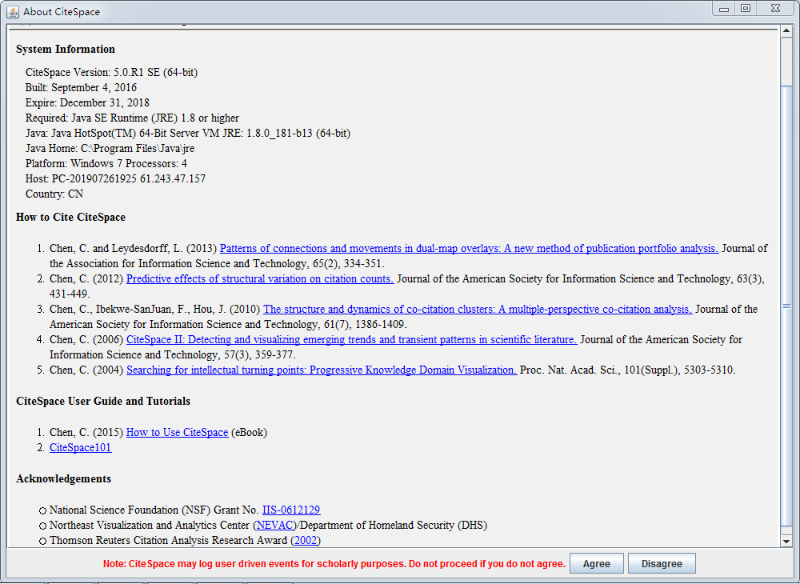The image size is (800, 584).
Task: Open the NSF grant IIS-0612129 link
Action: 291,510
